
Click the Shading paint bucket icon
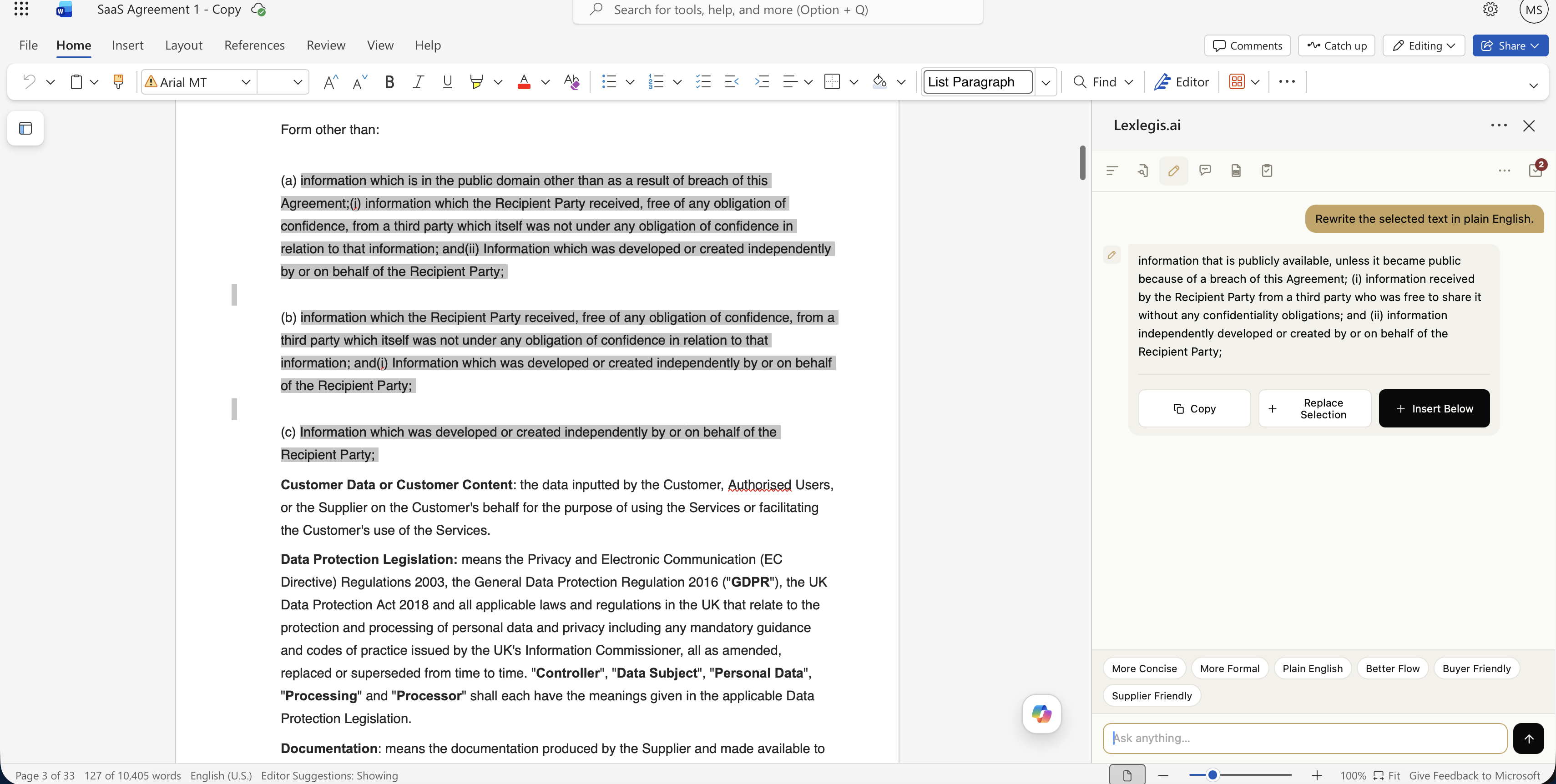(x=879, y=81)
